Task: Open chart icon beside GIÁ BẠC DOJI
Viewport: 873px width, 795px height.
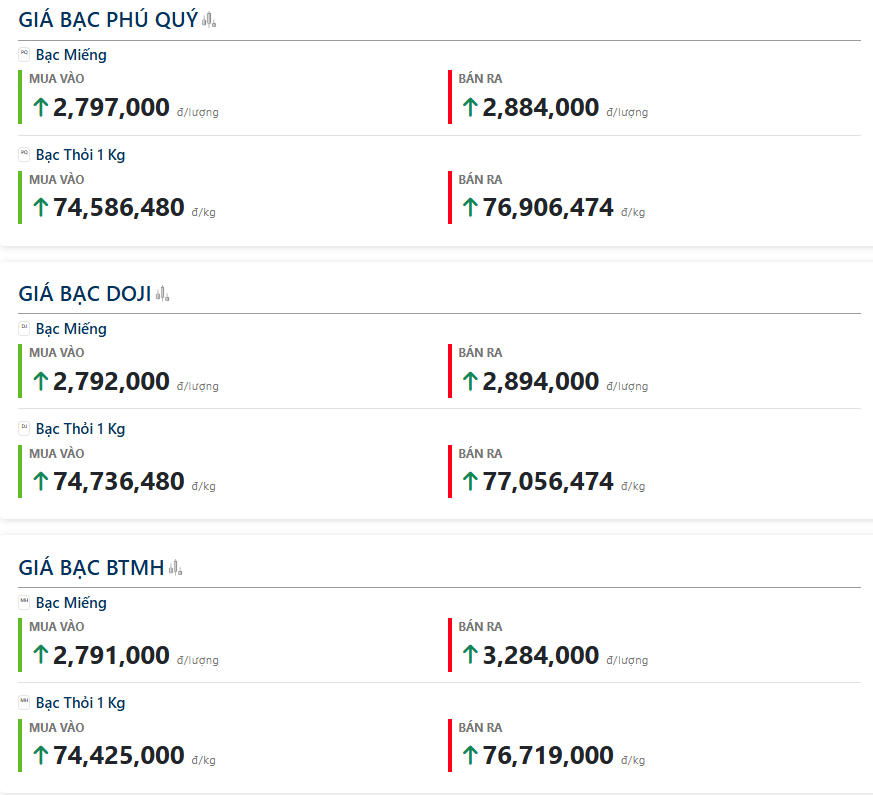Action: click(x=162, y=294)
